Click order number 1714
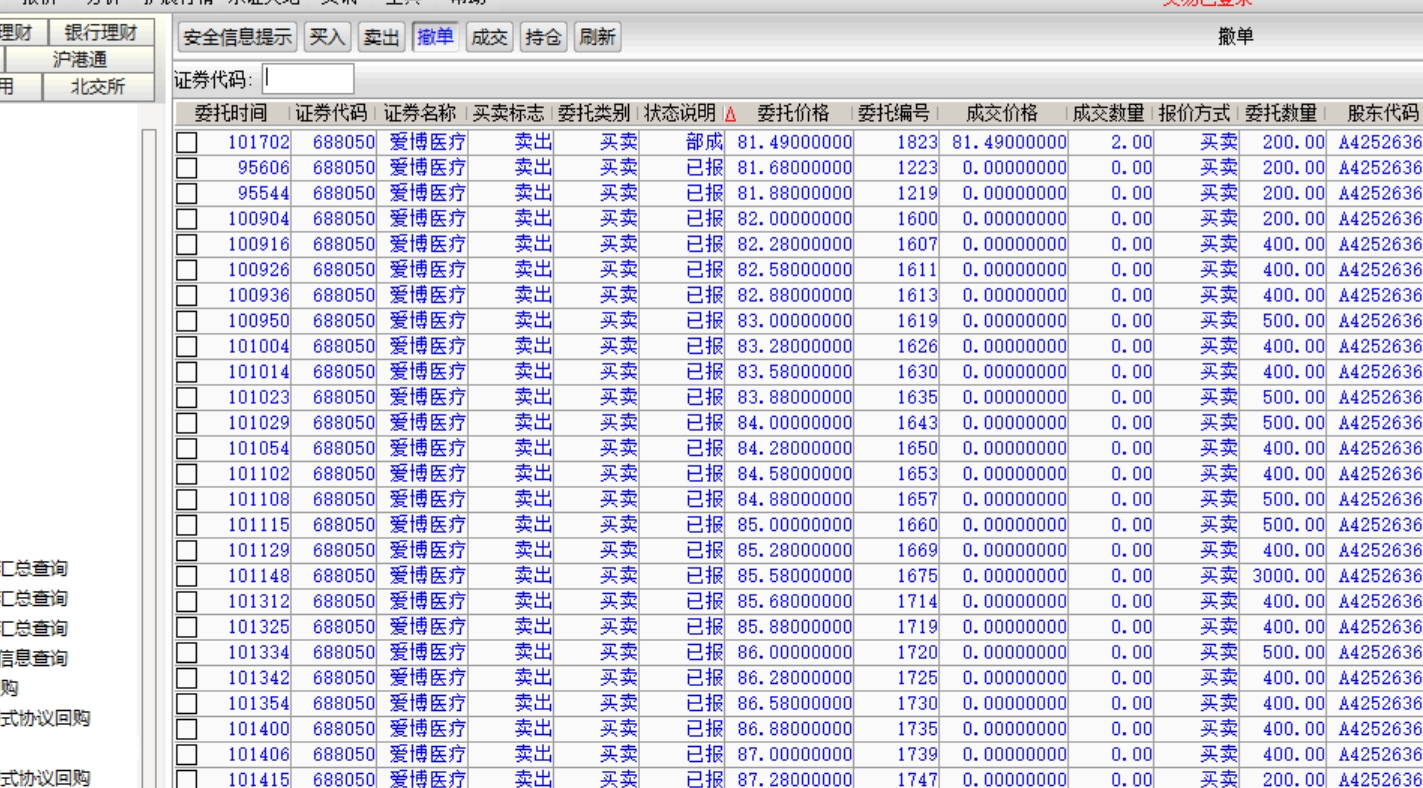This screenshot has height=788, width=1423. point(917,601)
